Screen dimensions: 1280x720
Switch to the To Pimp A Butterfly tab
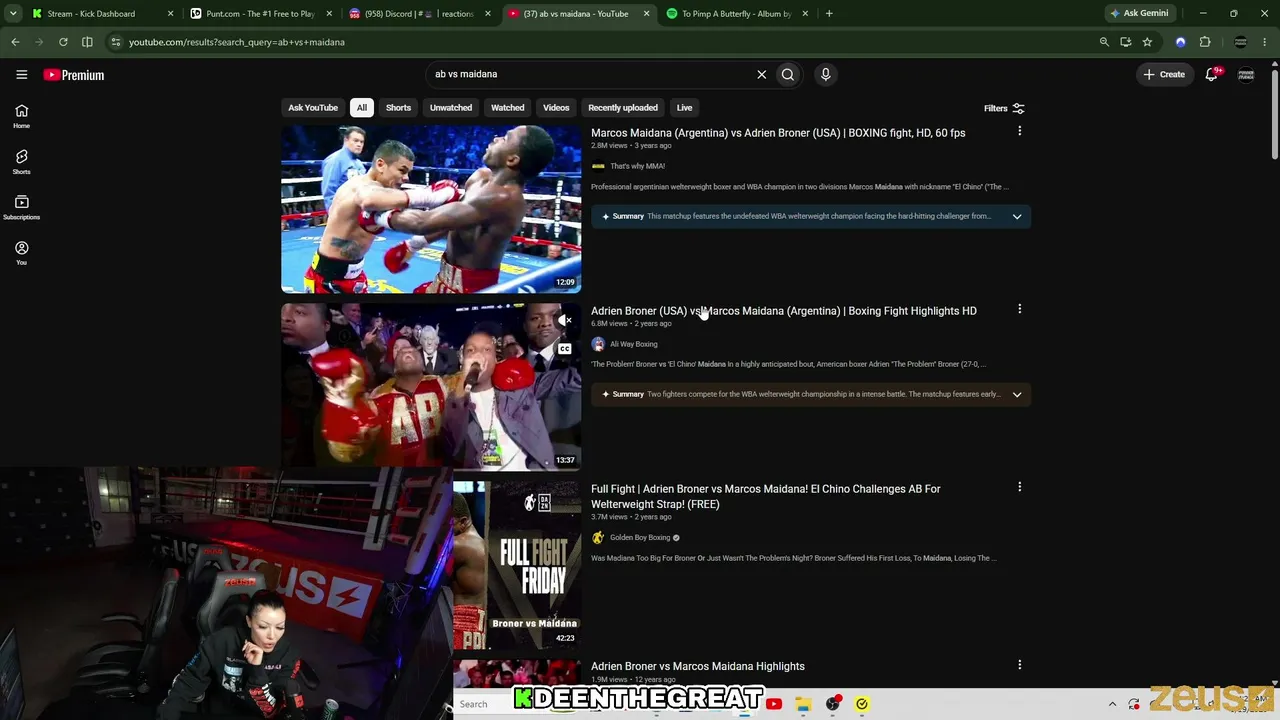[737, 14]
